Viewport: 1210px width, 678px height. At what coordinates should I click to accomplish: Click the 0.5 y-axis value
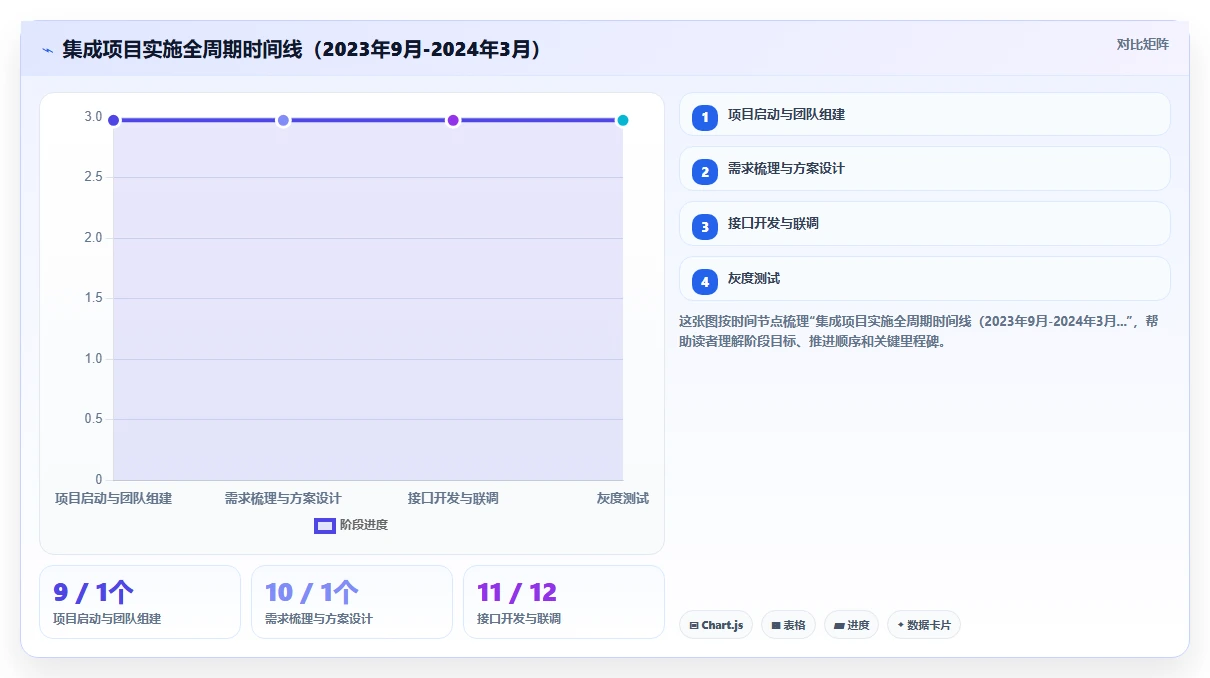(x=94, y=419)
